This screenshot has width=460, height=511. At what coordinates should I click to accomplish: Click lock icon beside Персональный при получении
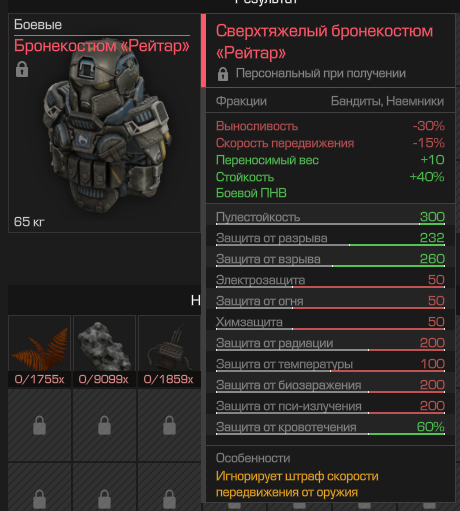223,74
